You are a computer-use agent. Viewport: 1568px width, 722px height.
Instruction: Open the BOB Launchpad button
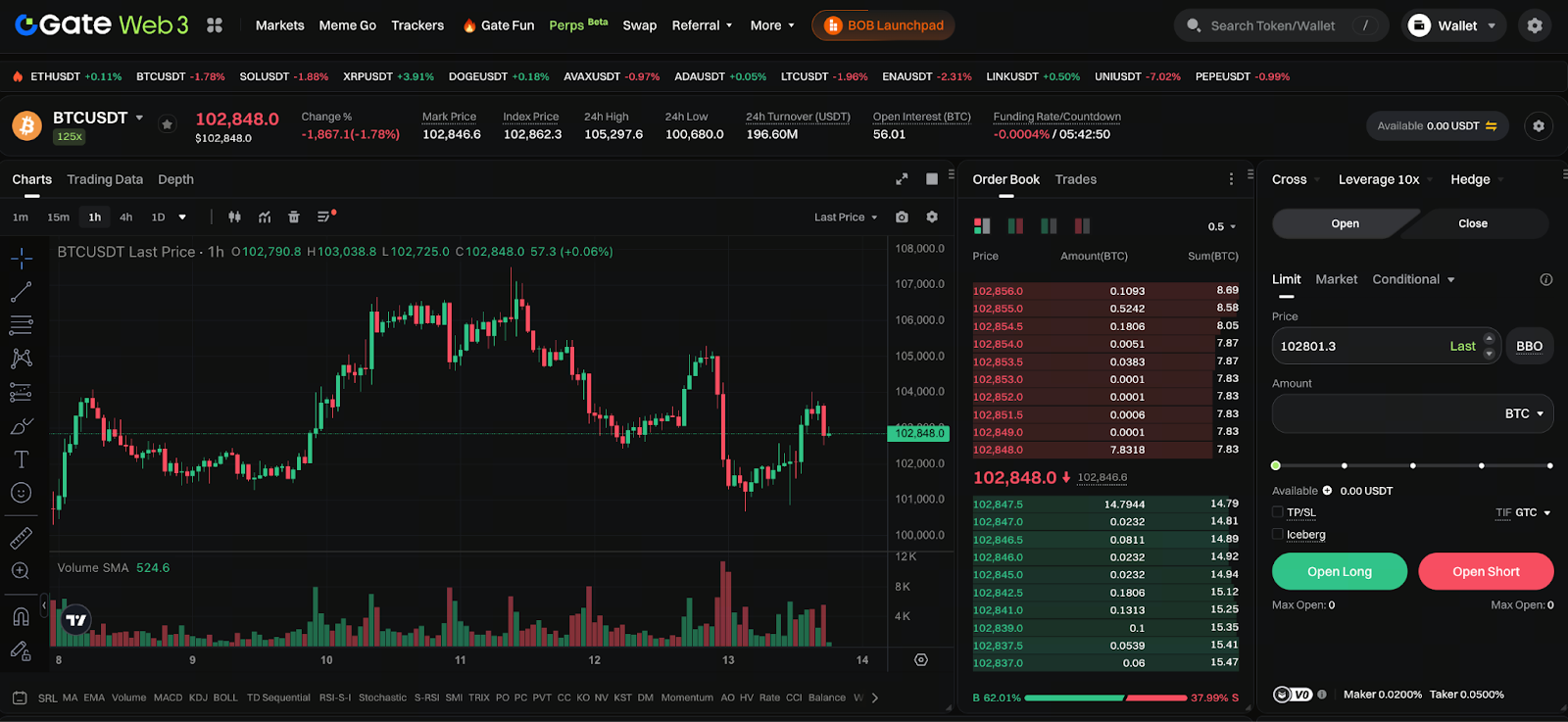[x=883, y=25]
